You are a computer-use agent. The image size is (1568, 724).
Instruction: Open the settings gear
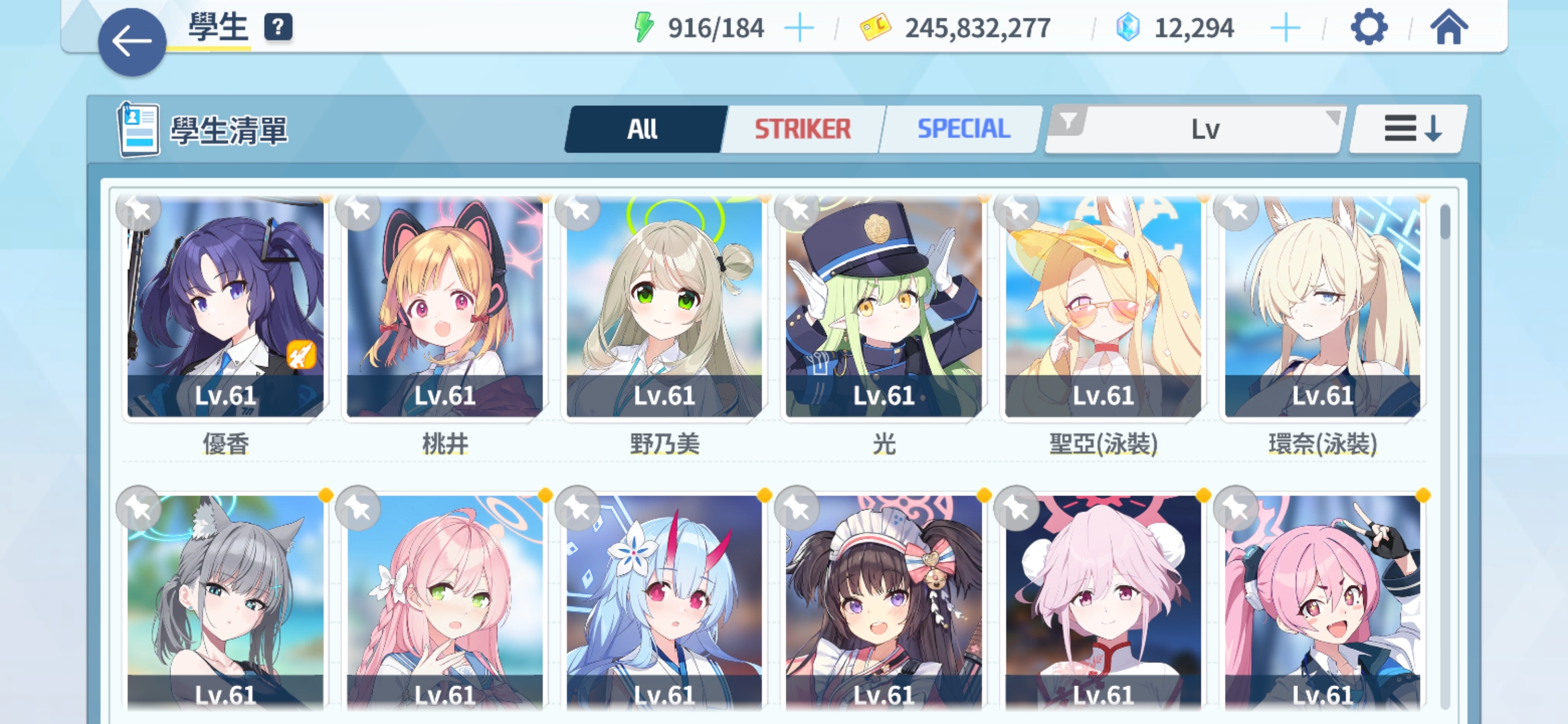(x=1368, y=27)
